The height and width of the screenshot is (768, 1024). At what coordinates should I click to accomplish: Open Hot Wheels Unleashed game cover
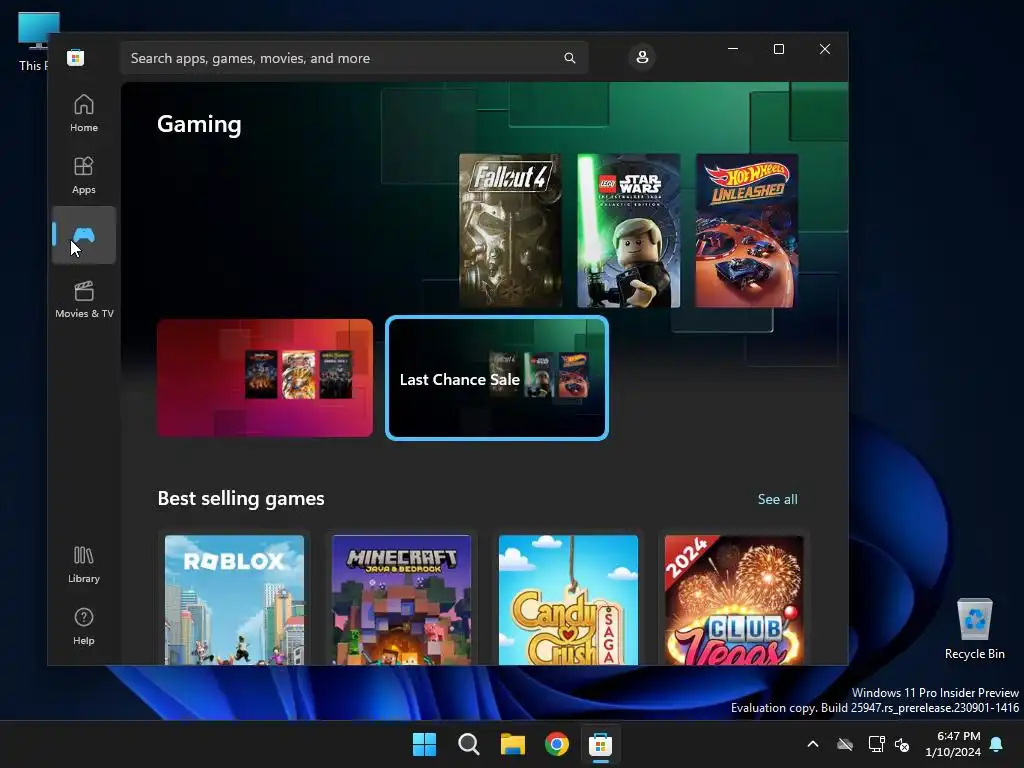tap(746, 231)
